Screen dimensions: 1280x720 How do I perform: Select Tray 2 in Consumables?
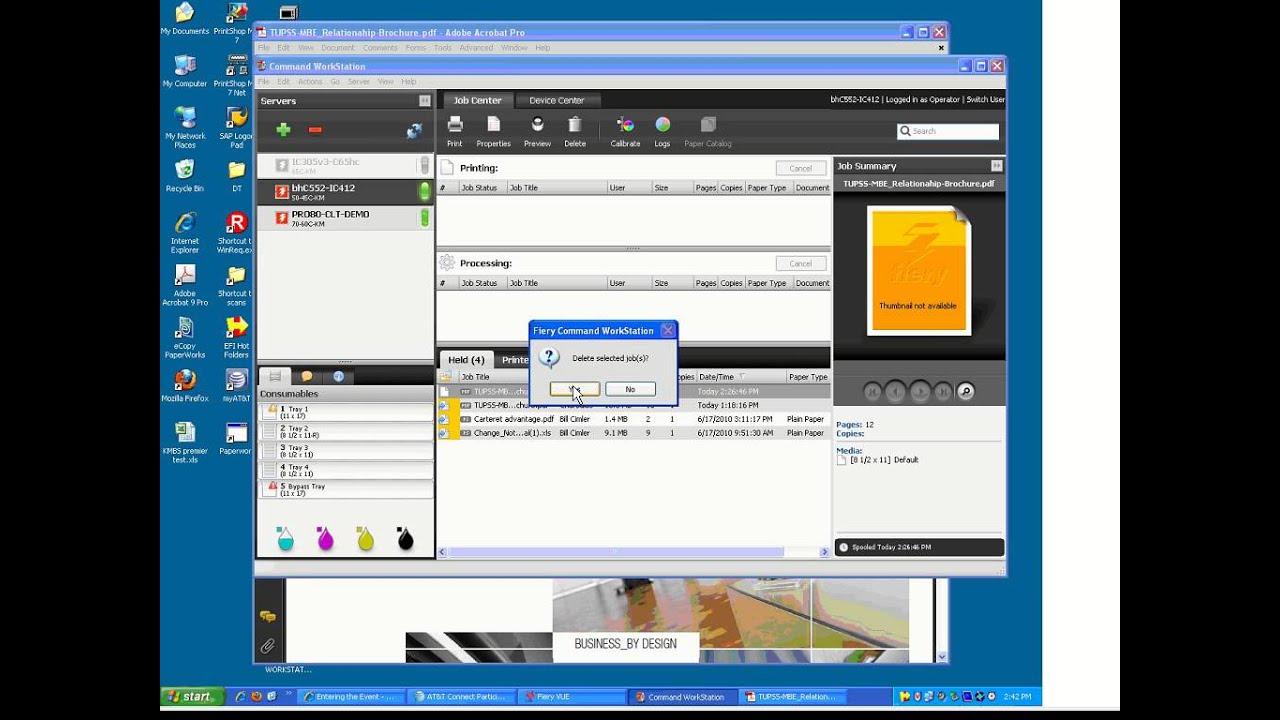point(346,431)
